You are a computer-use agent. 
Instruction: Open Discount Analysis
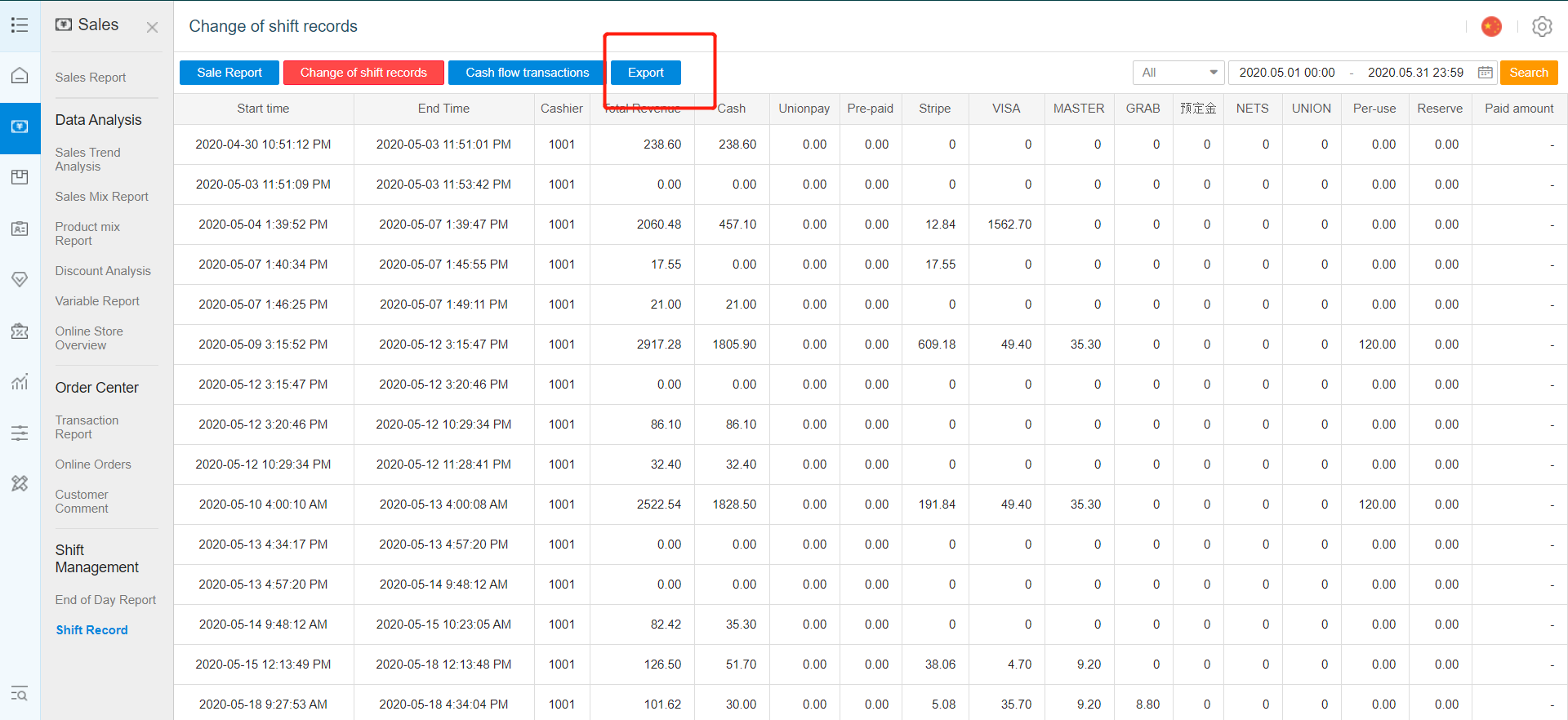(103, 271)
